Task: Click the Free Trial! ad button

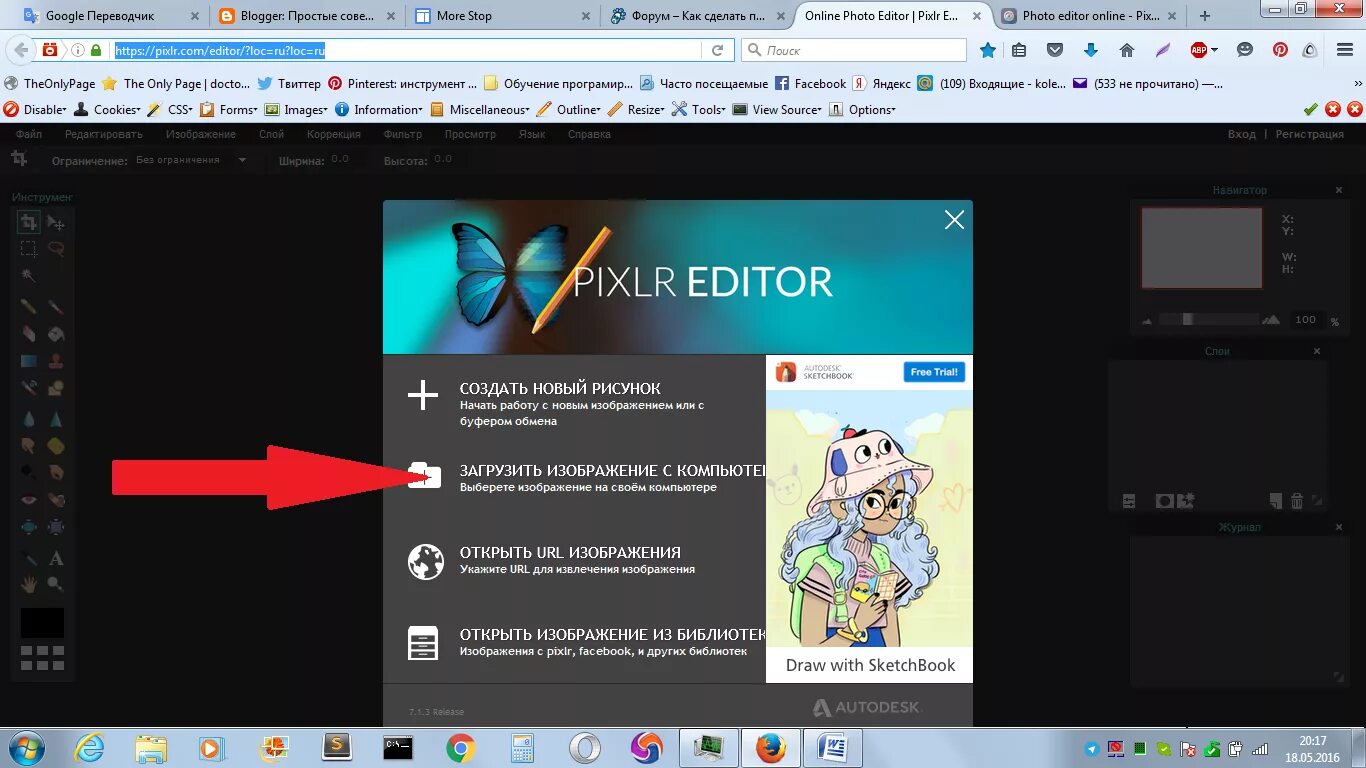Action: coord(934,372)
